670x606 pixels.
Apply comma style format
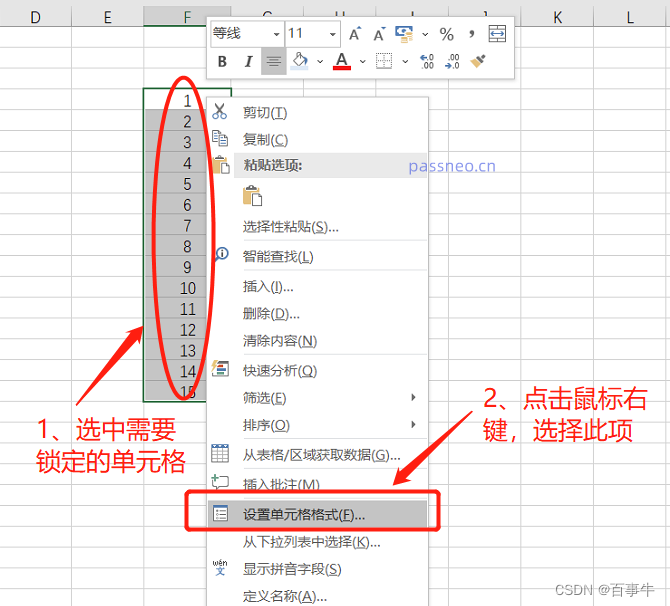click(472, 34)
